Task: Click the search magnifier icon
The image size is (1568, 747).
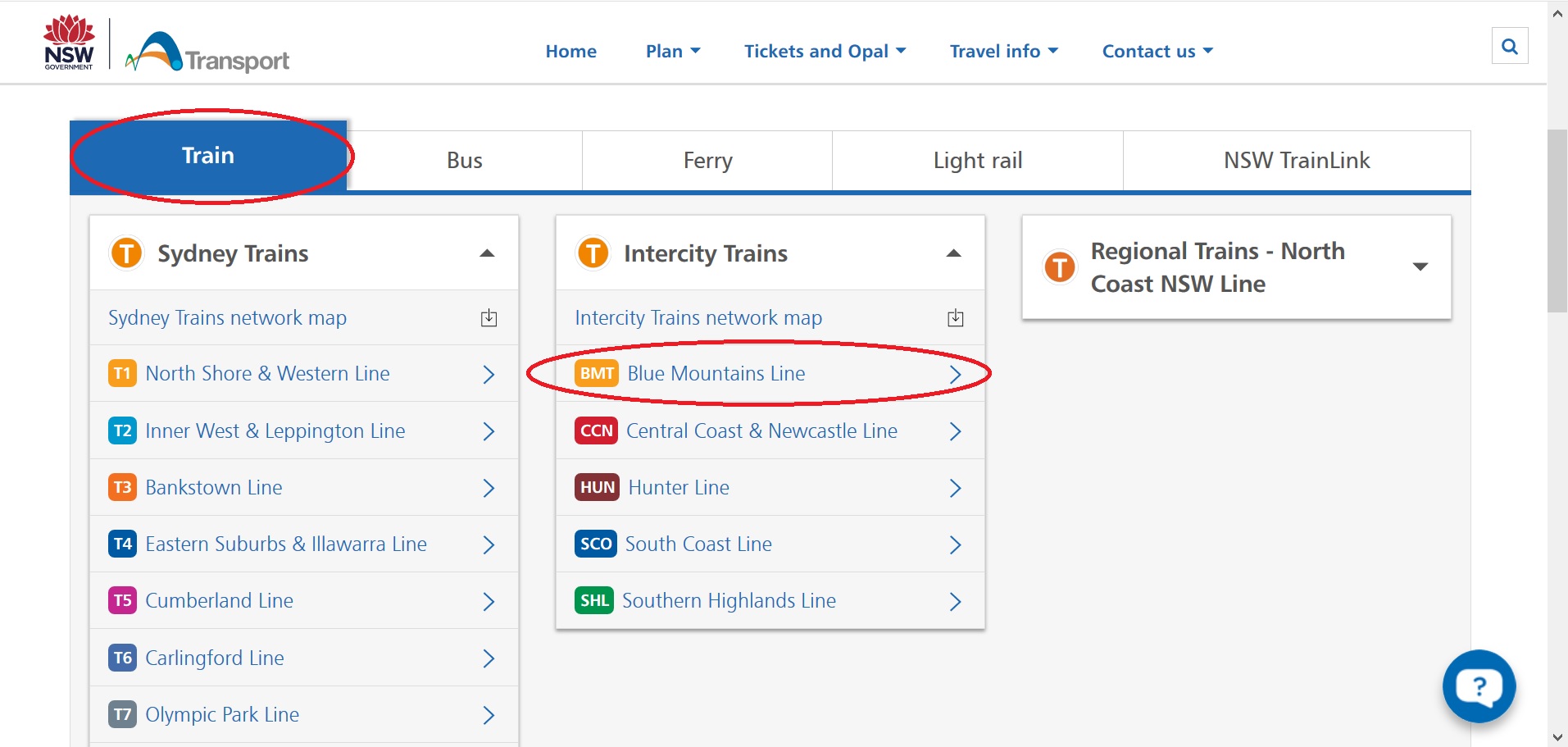Action: click(x=1509, y=47)
